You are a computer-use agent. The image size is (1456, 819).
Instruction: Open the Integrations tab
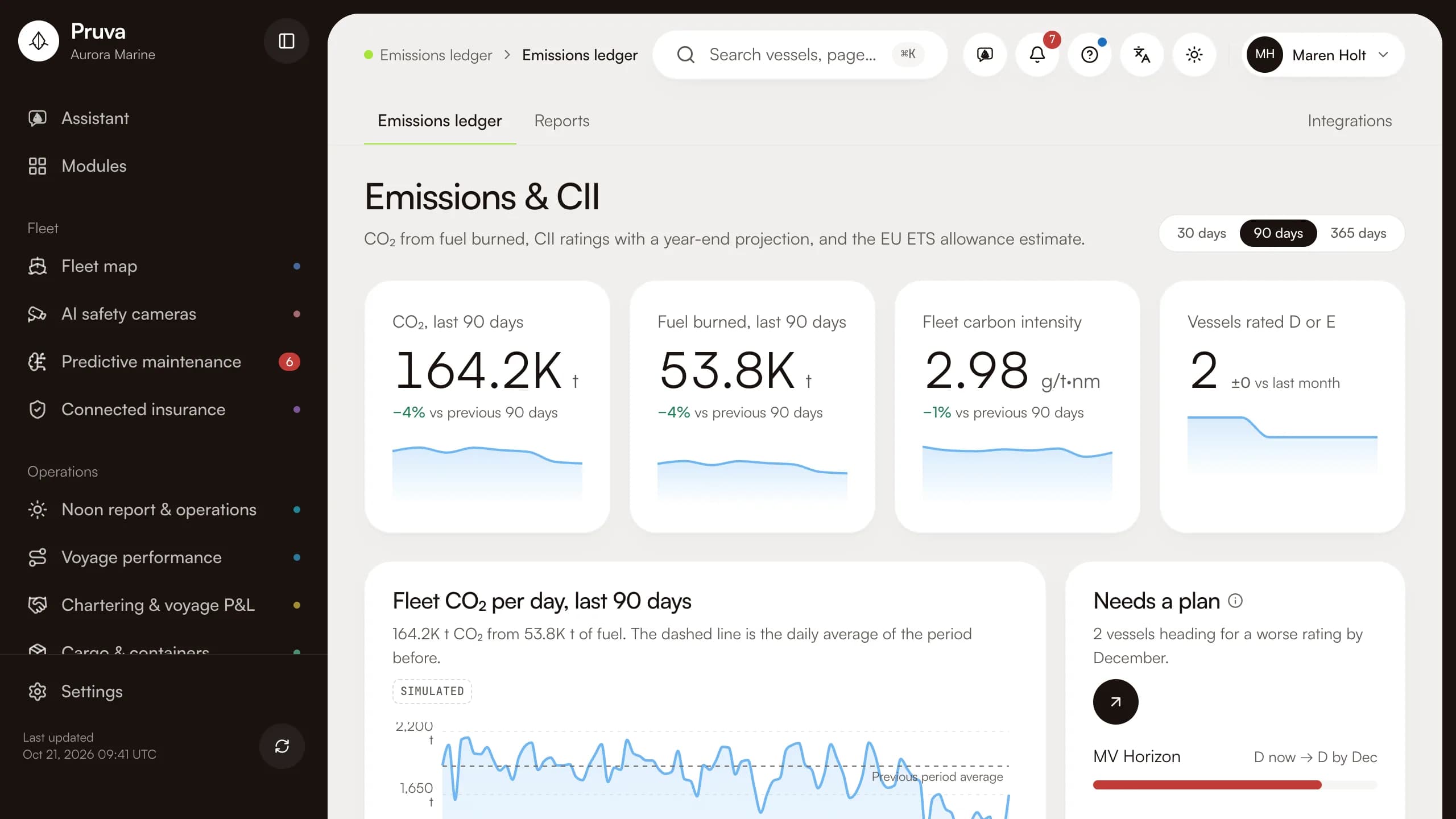pos(1349,121)
